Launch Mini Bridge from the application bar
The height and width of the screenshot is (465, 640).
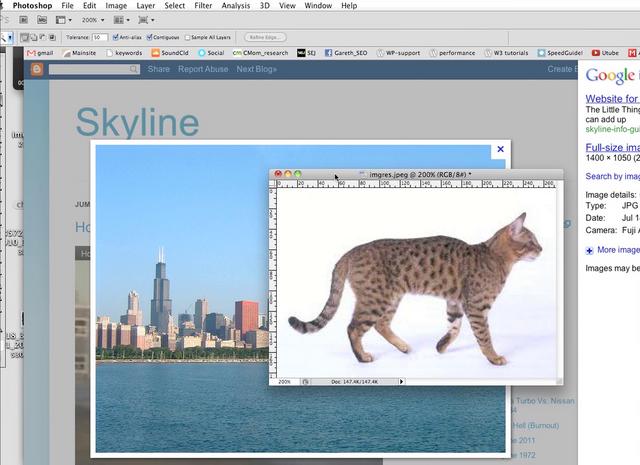tap(42, 20)
